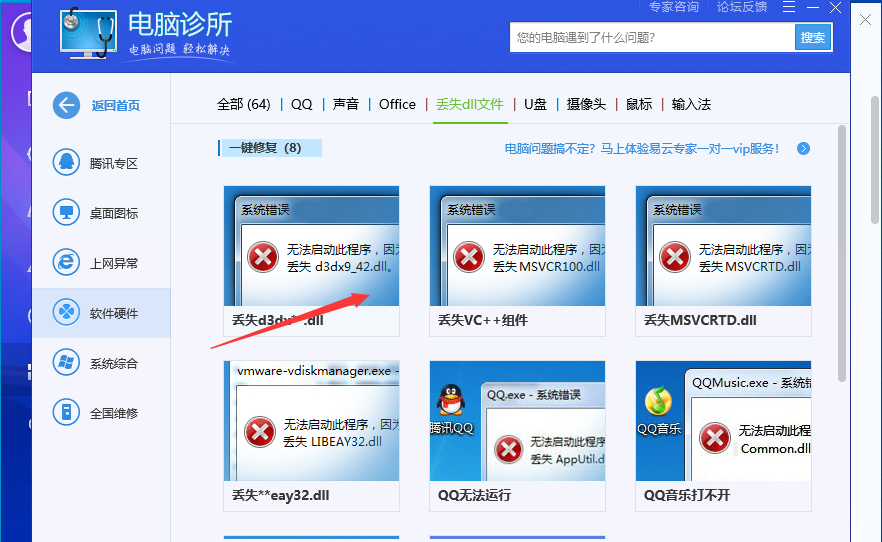882x542 pixels.
Task: Click the 一键修复 (8) button
Action: [270, 148]
